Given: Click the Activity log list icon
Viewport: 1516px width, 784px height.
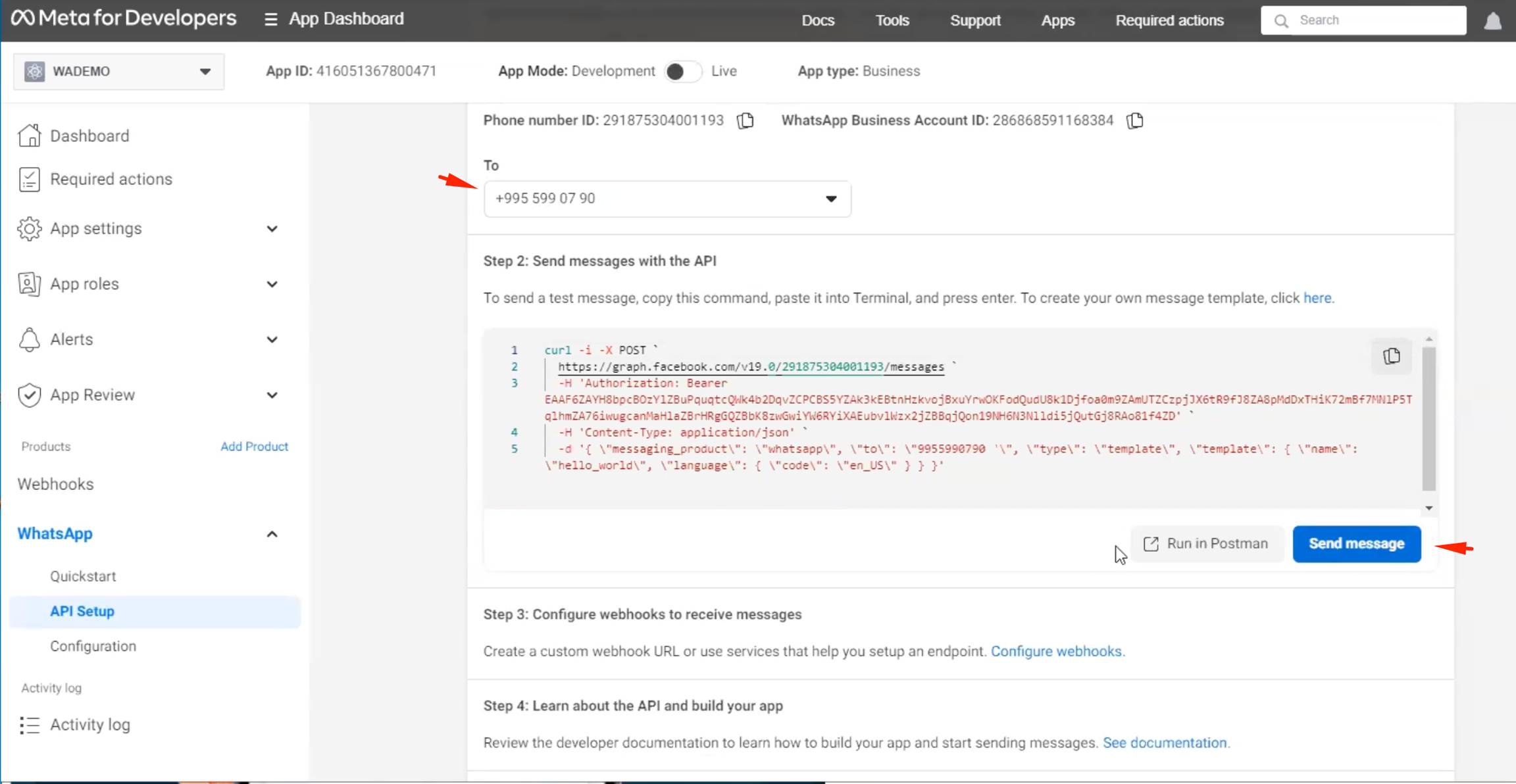Looking at the screenshot, I should pos(29,725).
